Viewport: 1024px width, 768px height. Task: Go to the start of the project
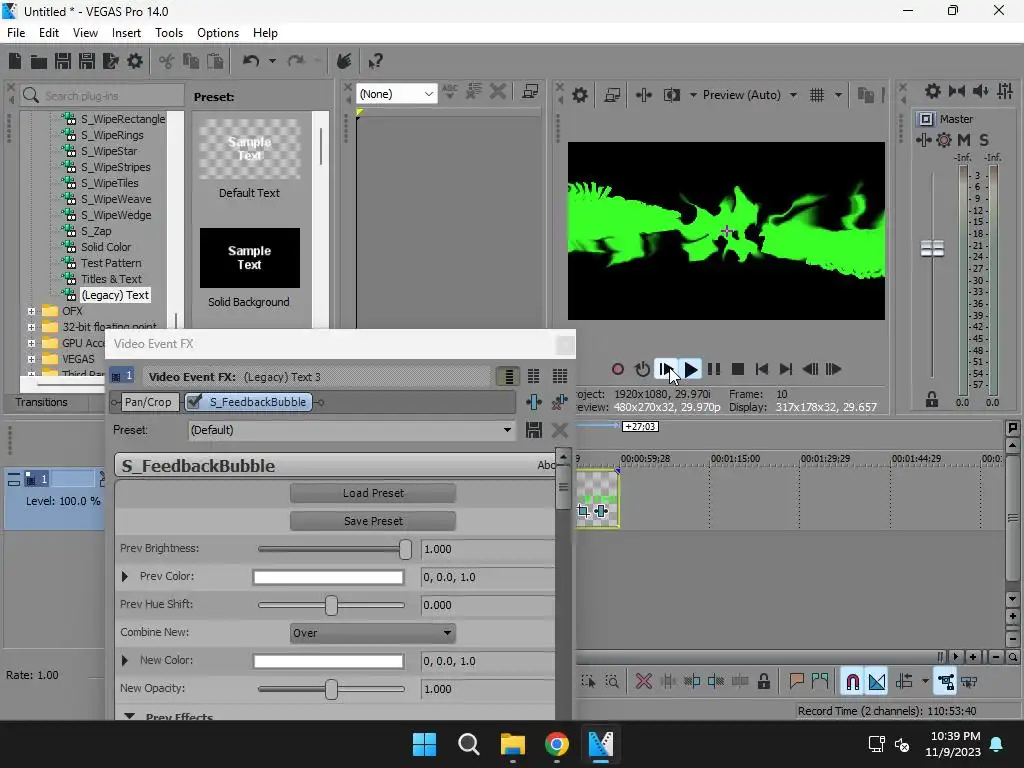point(761,370)
